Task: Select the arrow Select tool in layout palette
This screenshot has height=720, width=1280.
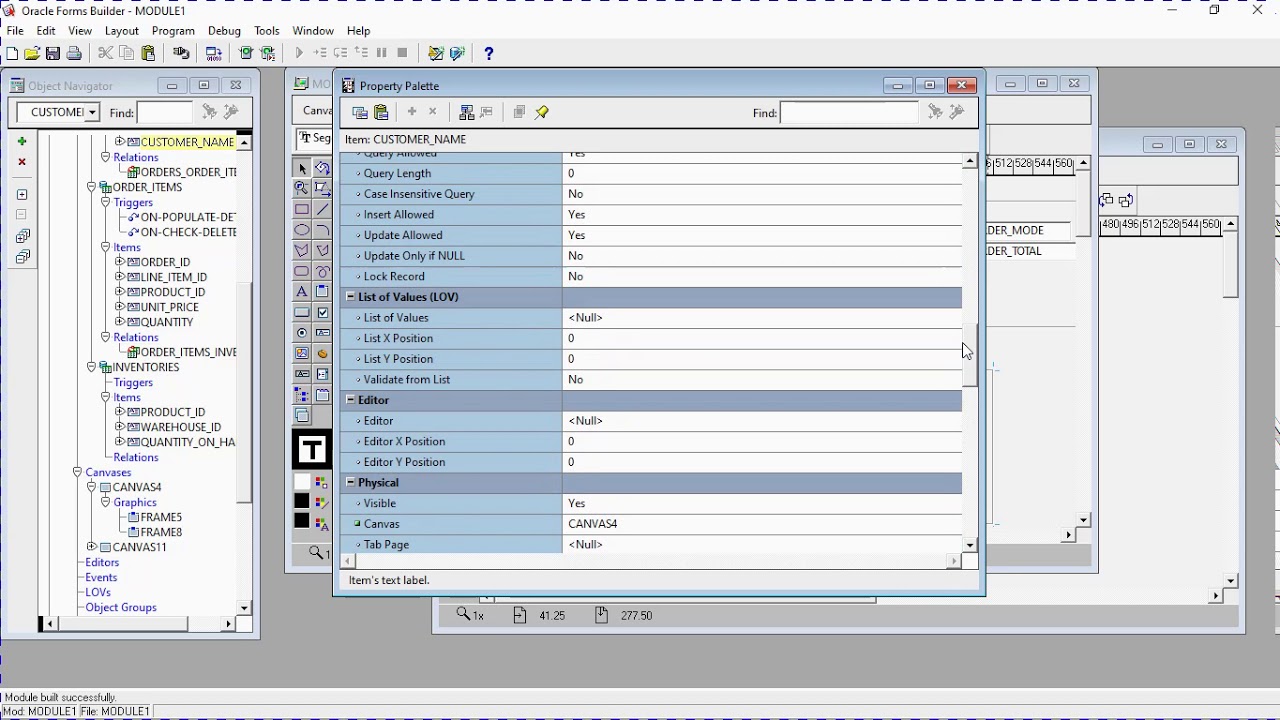Action: coord(302,168)
